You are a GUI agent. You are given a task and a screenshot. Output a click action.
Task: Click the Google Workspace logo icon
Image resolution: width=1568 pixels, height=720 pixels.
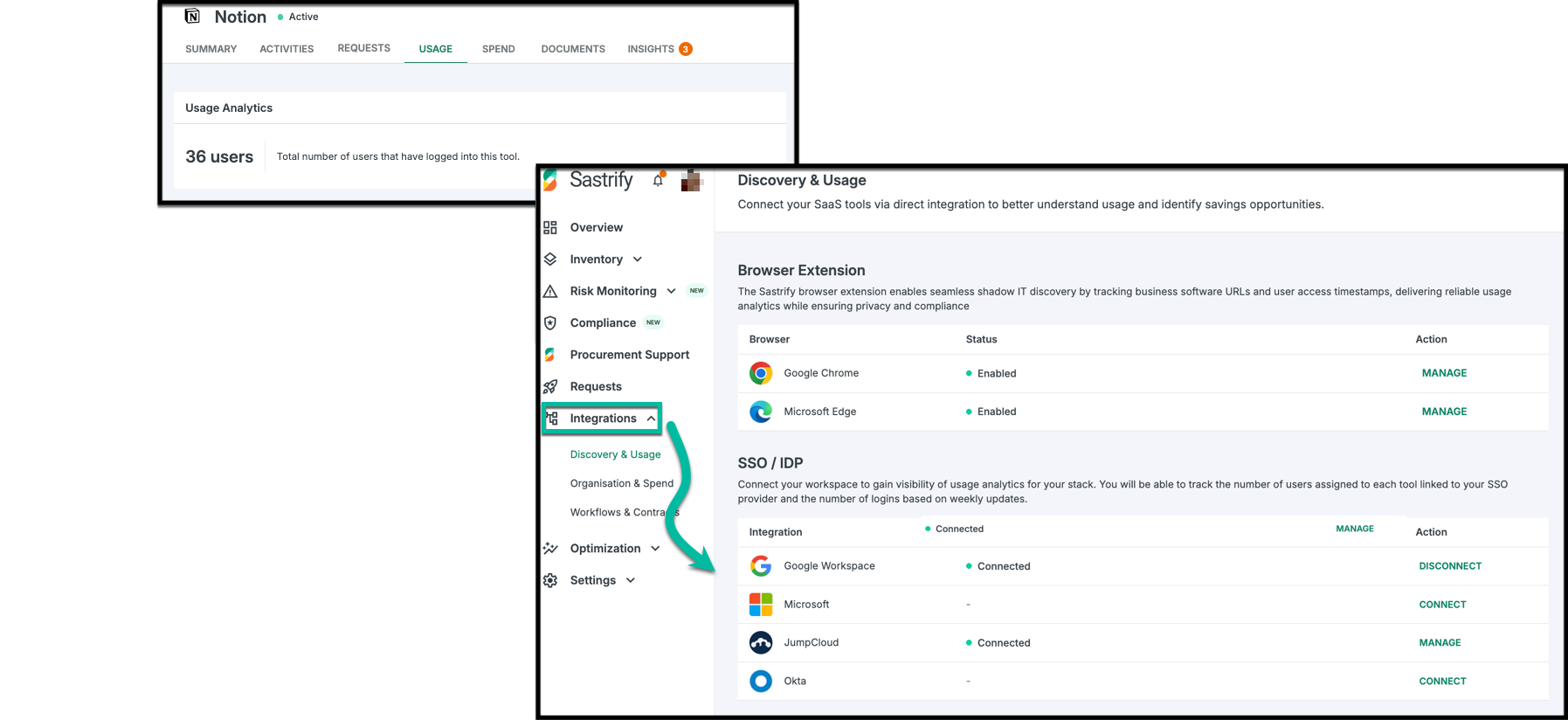pyautogui.click(x=761, y=566)
